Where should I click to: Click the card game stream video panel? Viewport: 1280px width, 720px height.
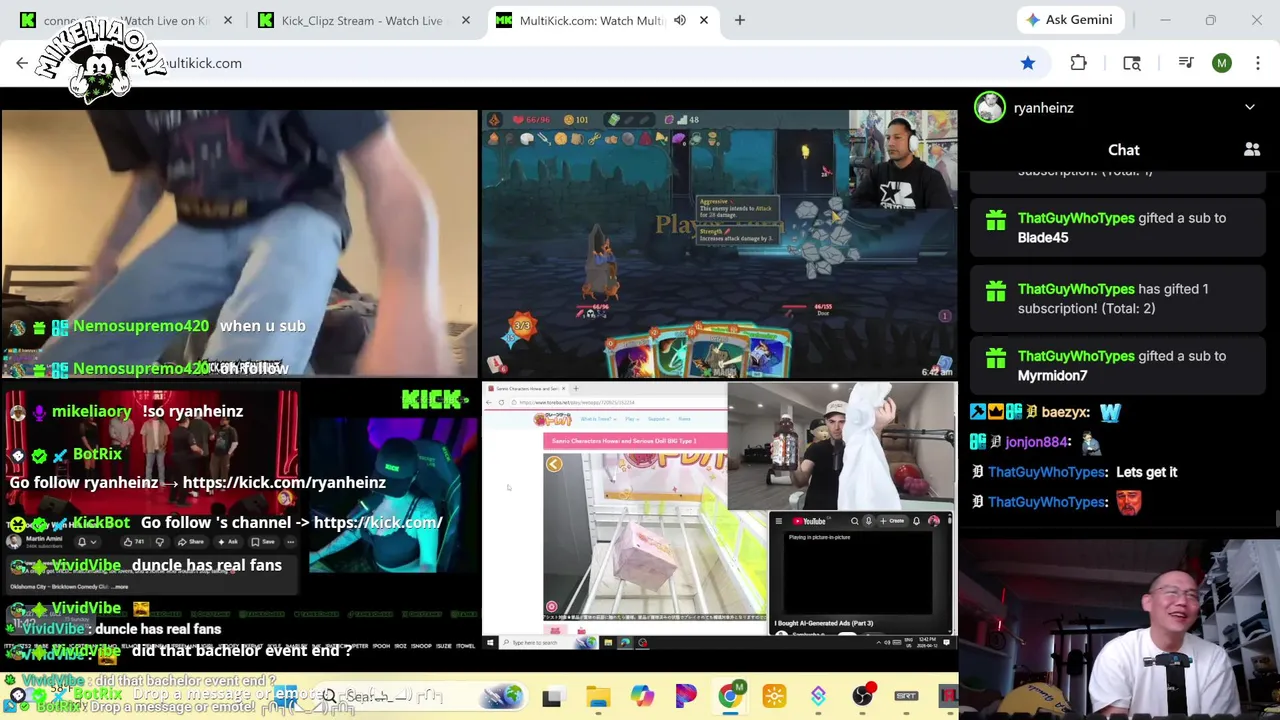719,243
